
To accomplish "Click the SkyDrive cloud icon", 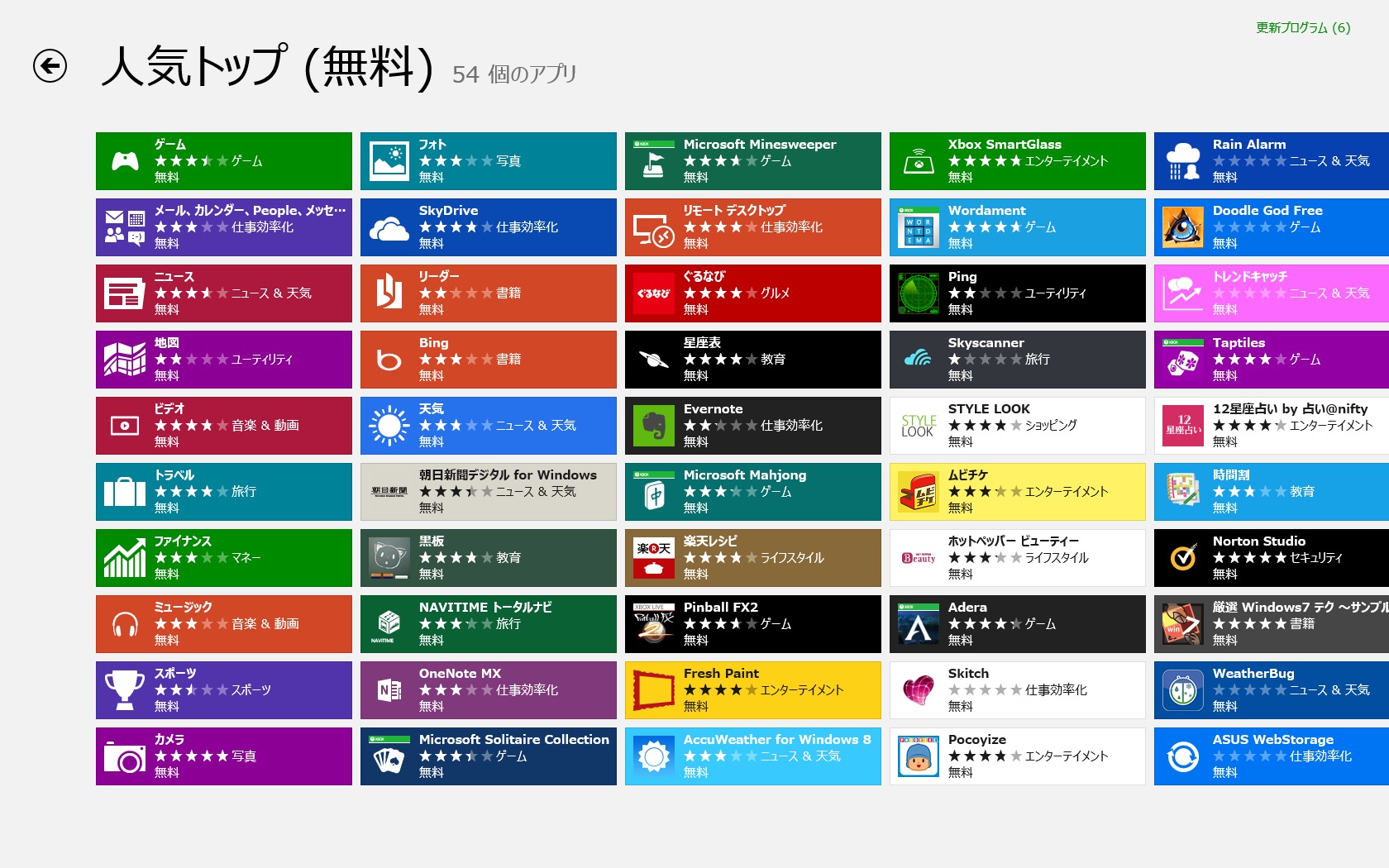I will click(389, 228).
